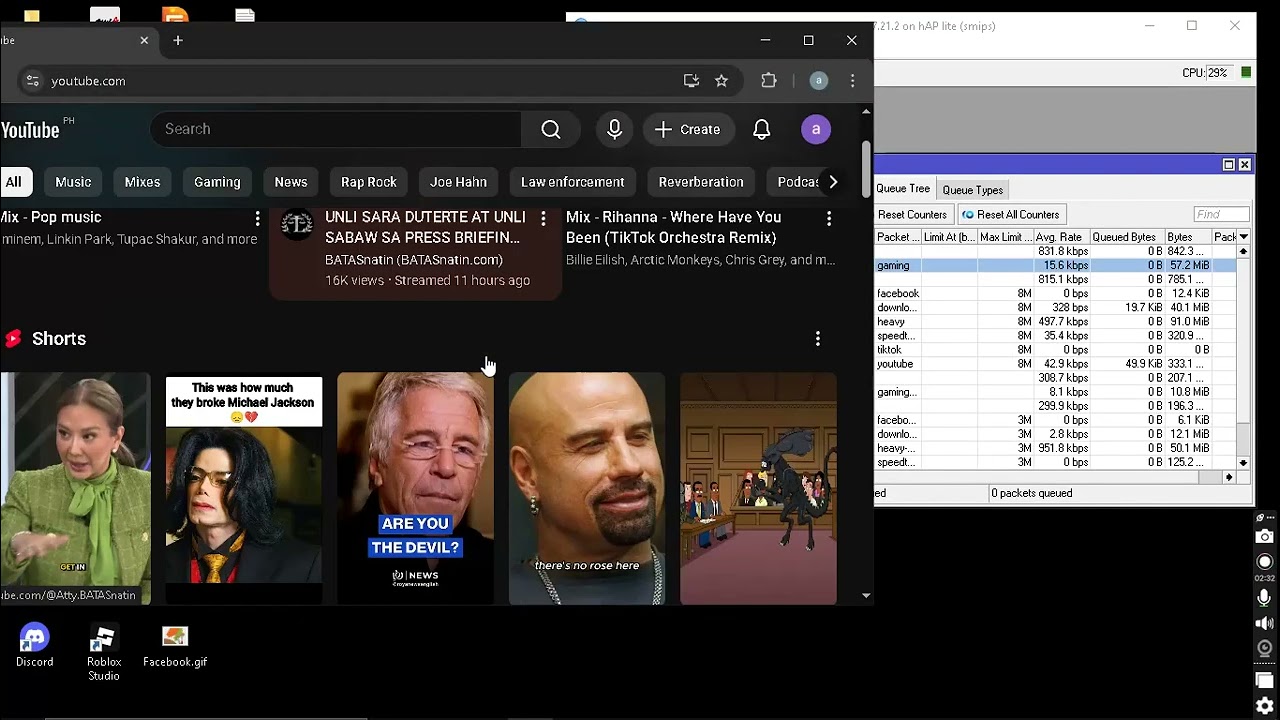The image size is (1280, 720).
Task: Select the Joe Hahn filter chip
Action: click(458, 182)
